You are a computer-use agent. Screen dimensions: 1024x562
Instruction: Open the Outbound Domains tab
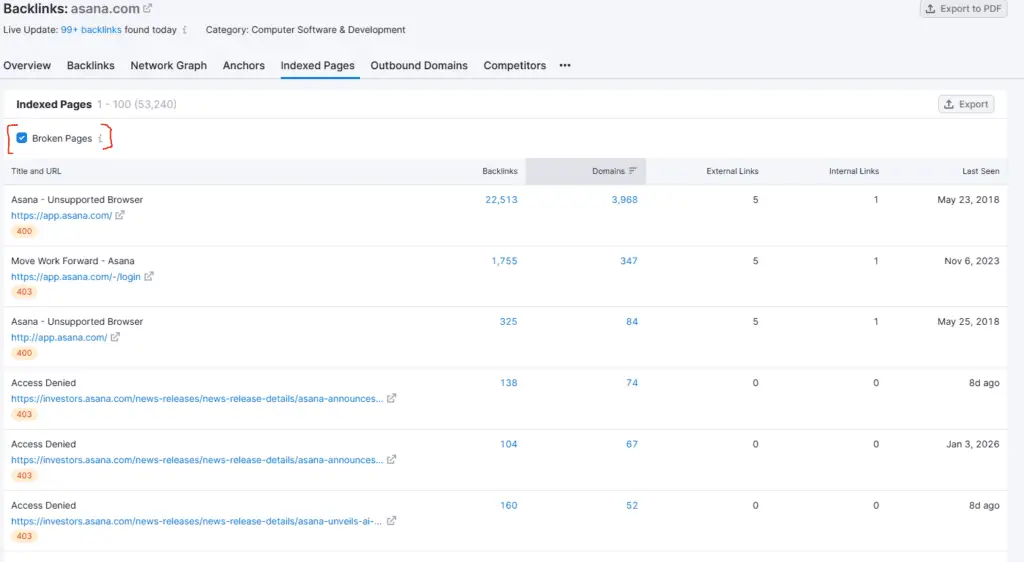[x=419, y=65]
